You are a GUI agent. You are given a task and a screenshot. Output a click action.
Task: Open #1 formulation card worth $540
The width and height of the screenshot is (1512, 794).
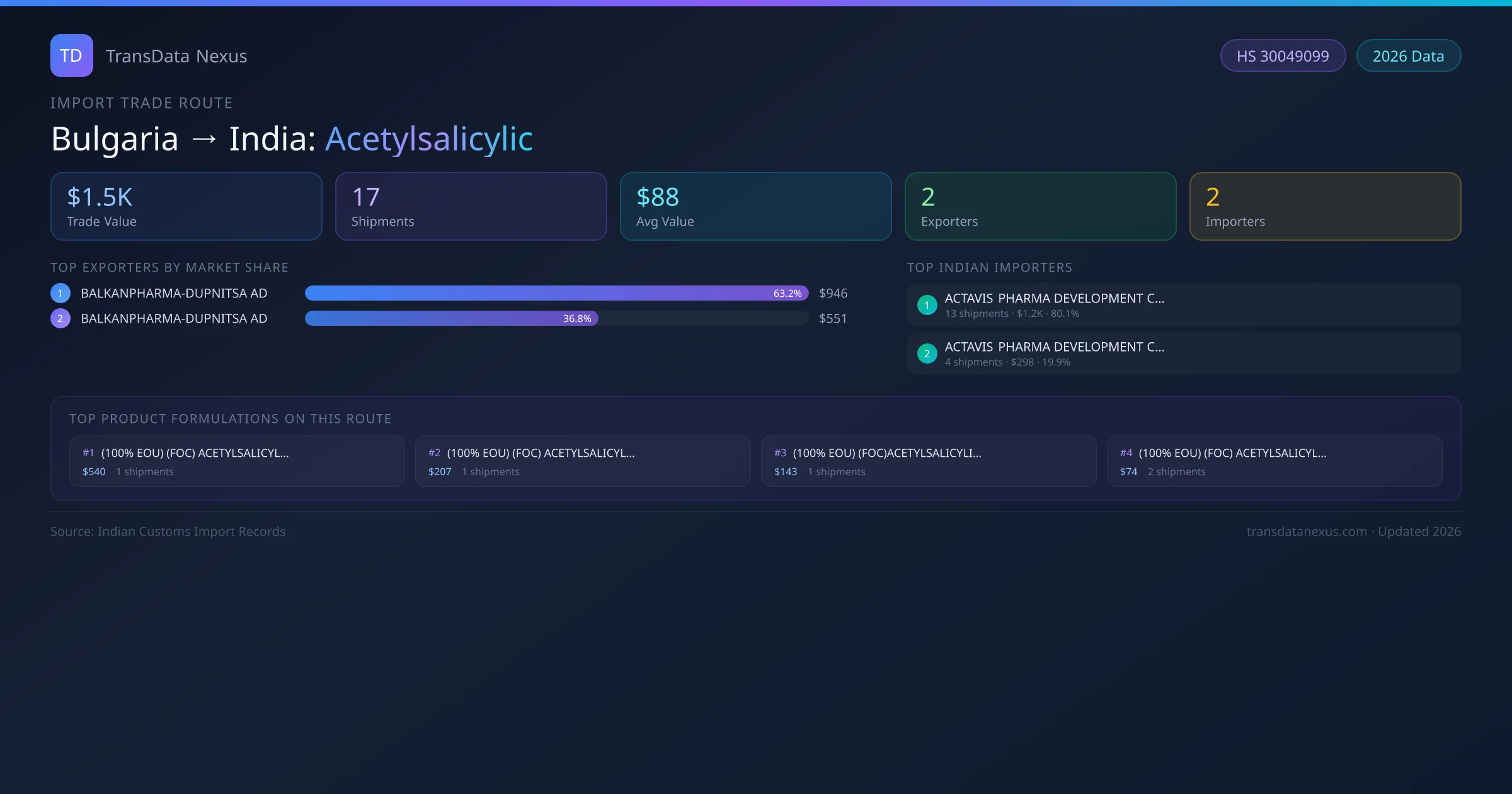click(236, 461)
